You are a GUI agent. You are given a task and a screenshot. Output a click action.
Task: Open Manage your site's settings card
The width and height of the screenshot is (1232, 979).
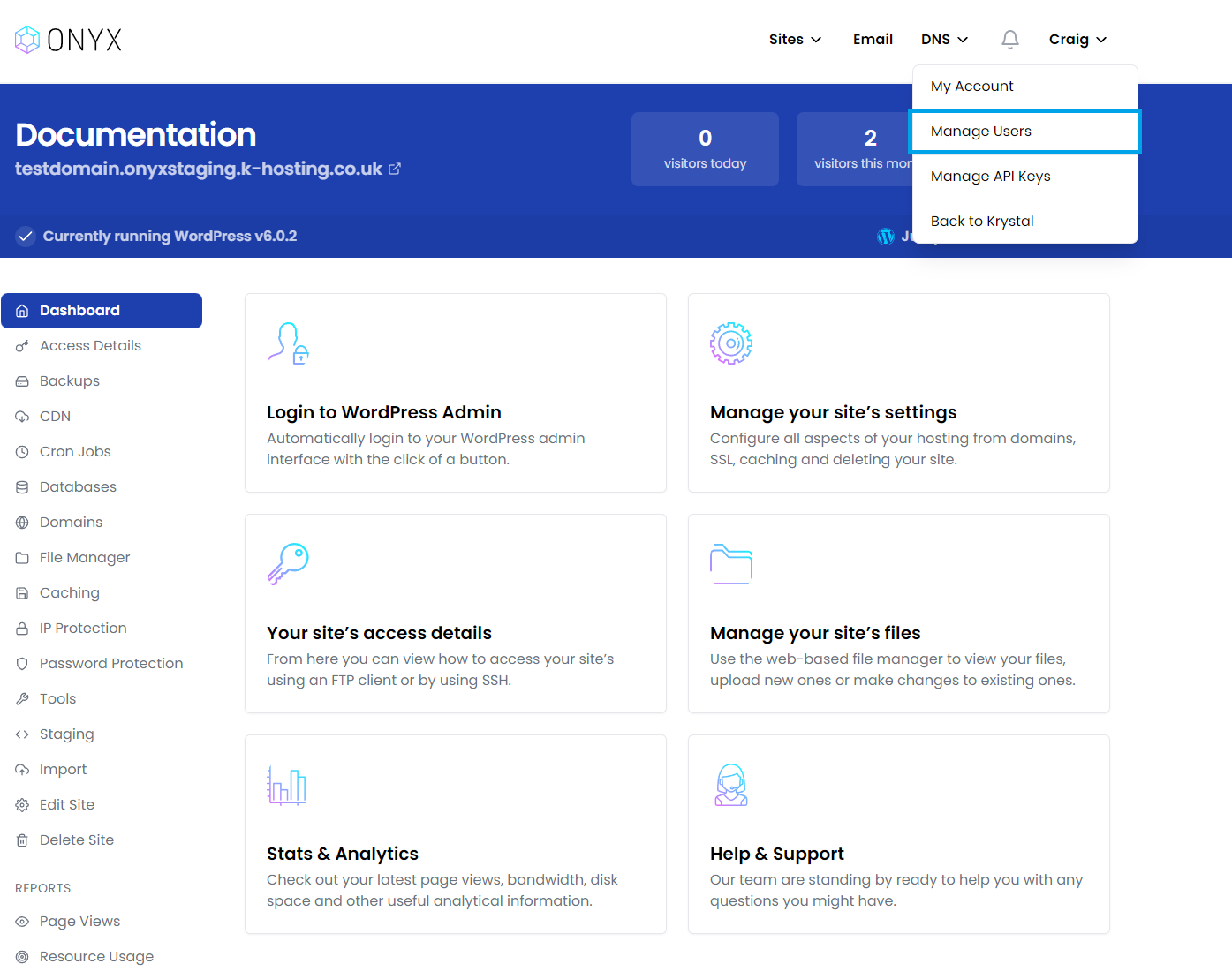899,393
